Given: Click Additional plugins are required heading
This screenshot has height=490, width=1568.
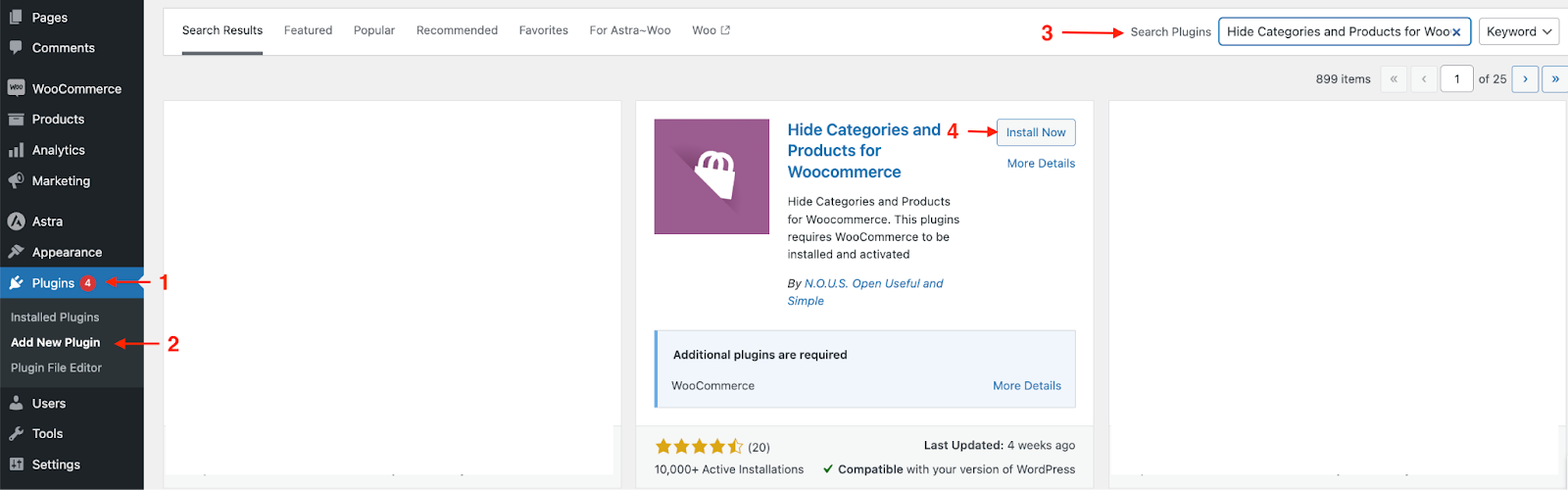Looking at the screenshot, I should (x=760, y=355).
